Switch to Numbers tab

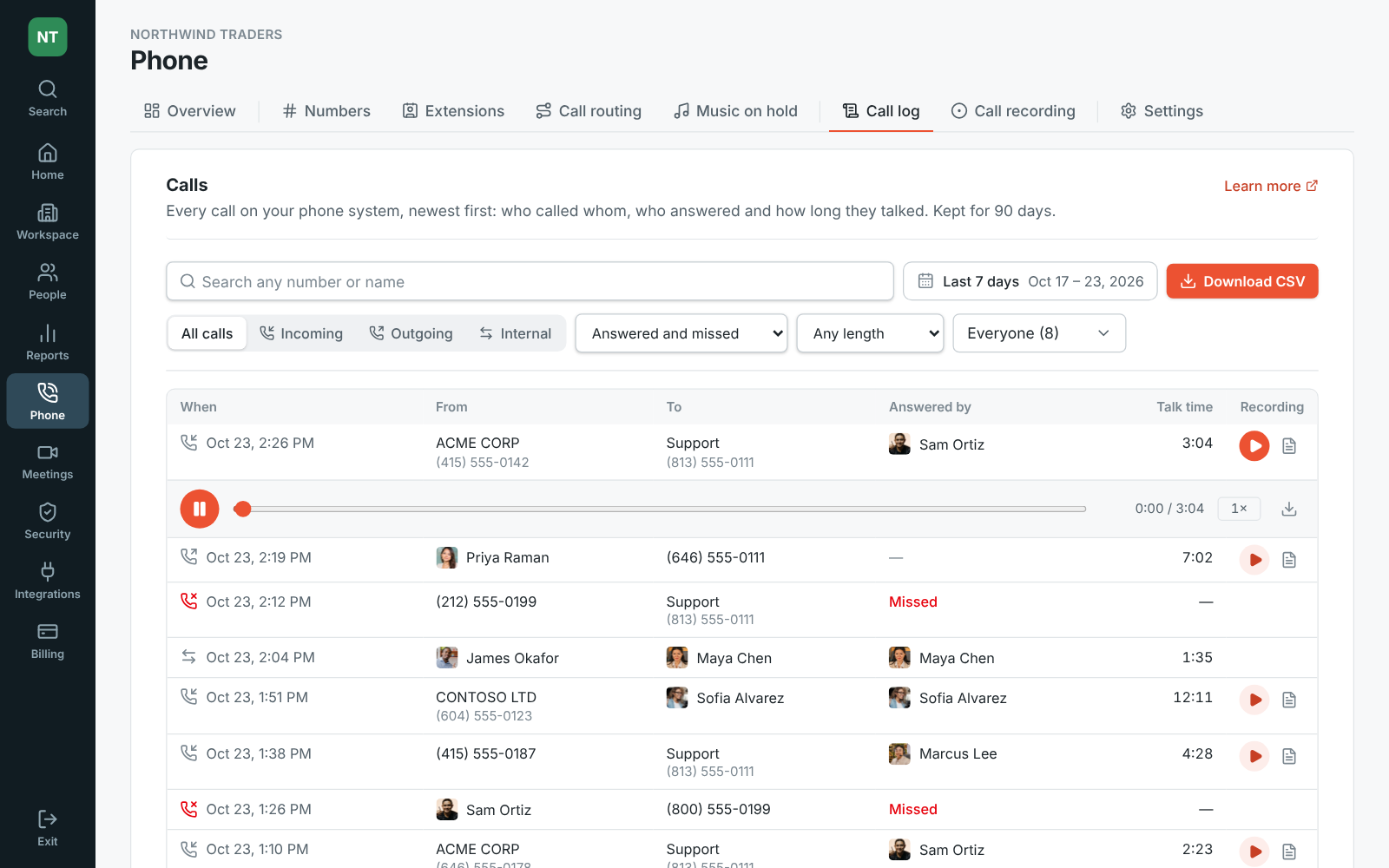pyautogui.click(x=326, y=111)
